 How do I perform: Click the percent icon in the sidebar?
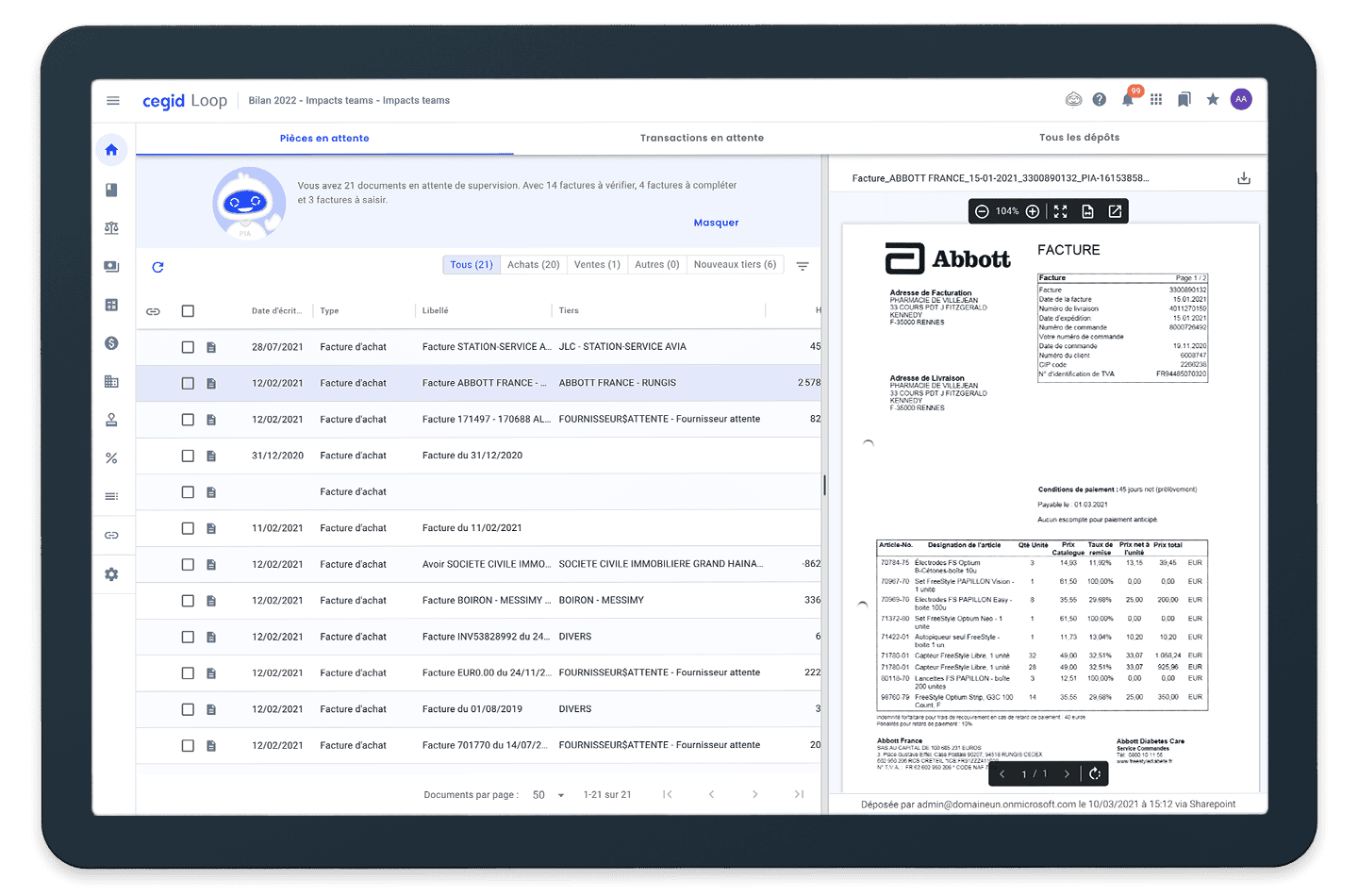(111, 456)
